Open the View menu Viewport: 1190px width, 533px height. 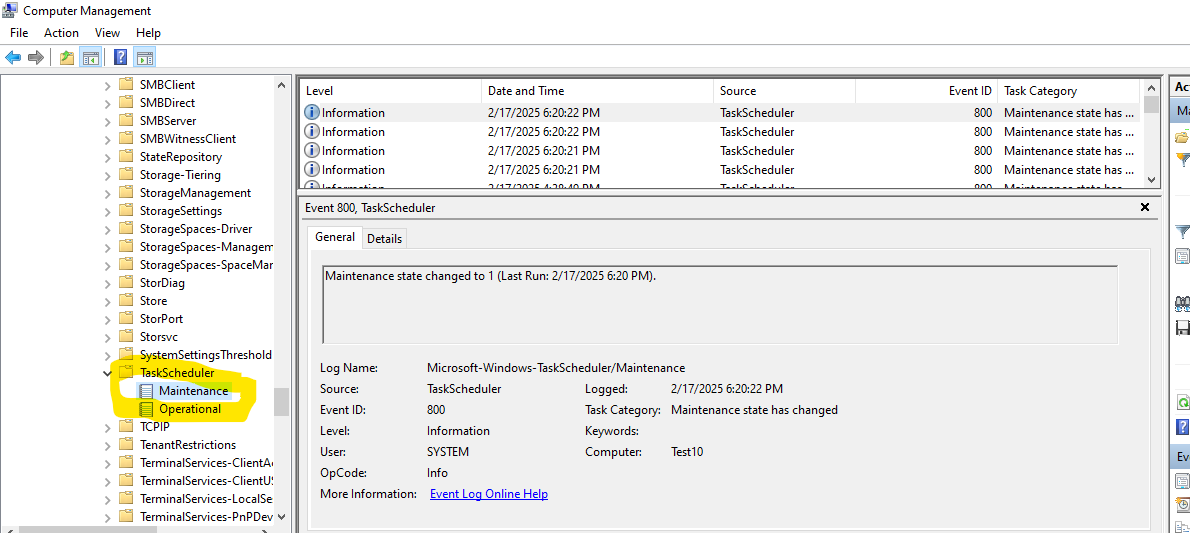(x=108, y=33)
